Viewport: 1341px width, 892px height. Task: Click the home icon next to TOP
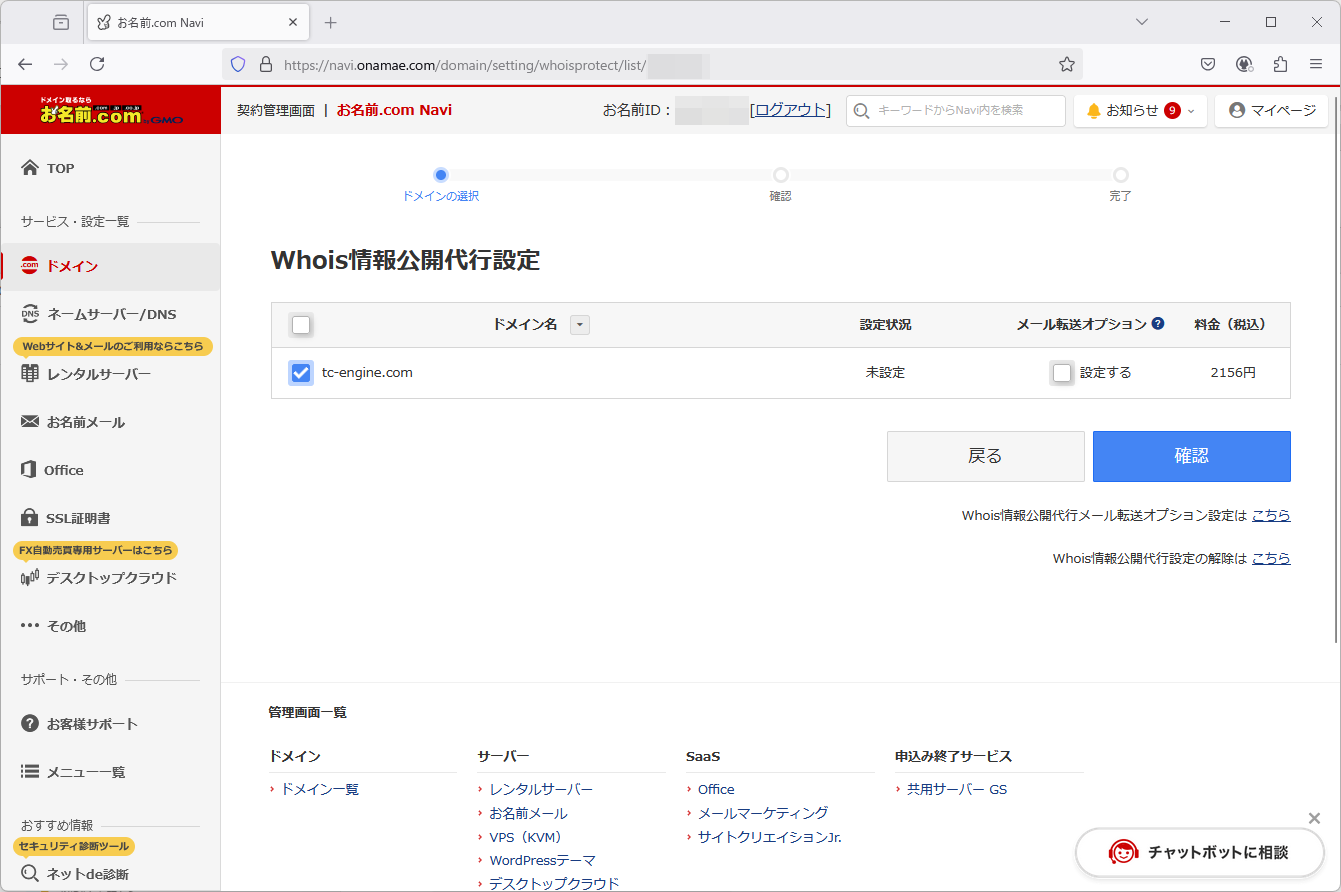coord(30,168)
